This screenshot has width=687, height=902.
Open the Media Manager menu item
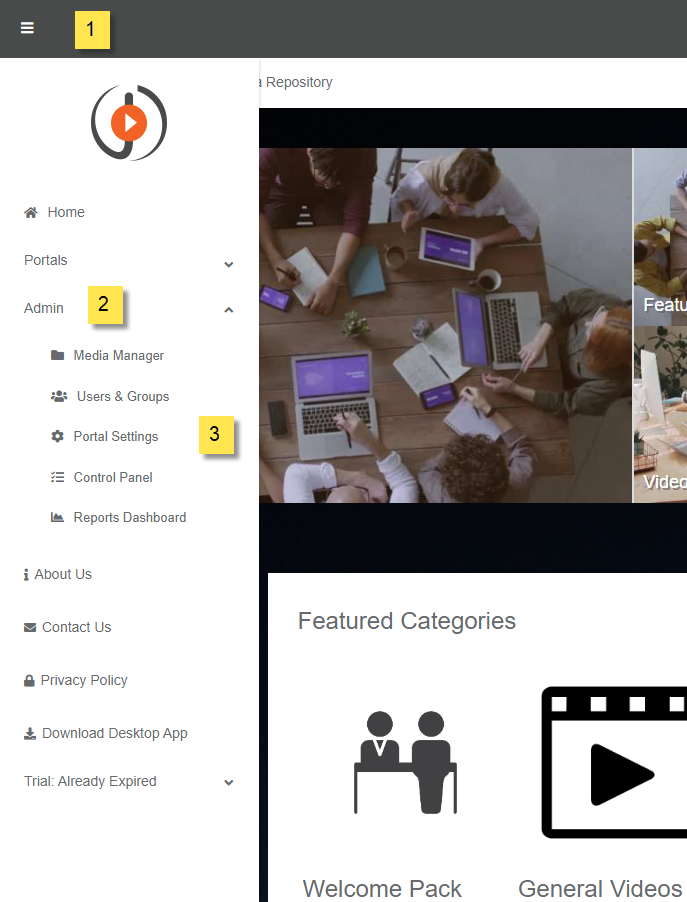coord(118,355)
